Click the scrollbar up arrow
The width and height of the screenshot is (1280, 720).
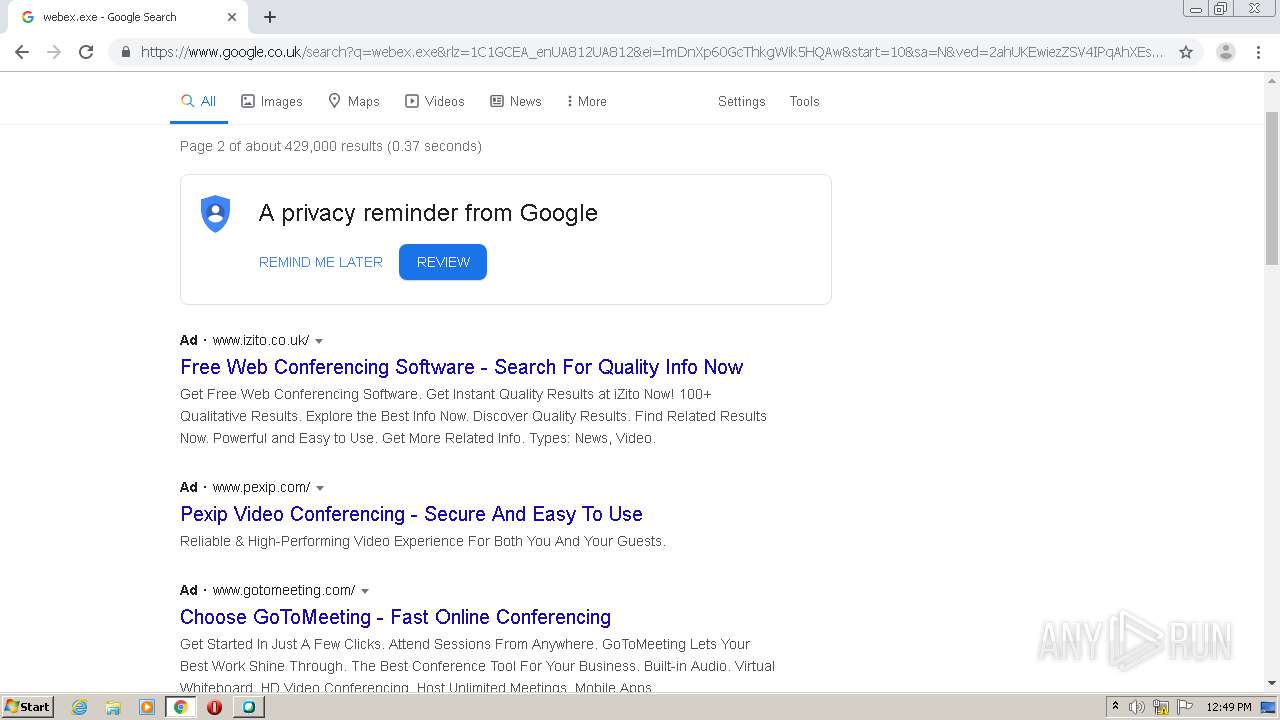click(1272, 80)
